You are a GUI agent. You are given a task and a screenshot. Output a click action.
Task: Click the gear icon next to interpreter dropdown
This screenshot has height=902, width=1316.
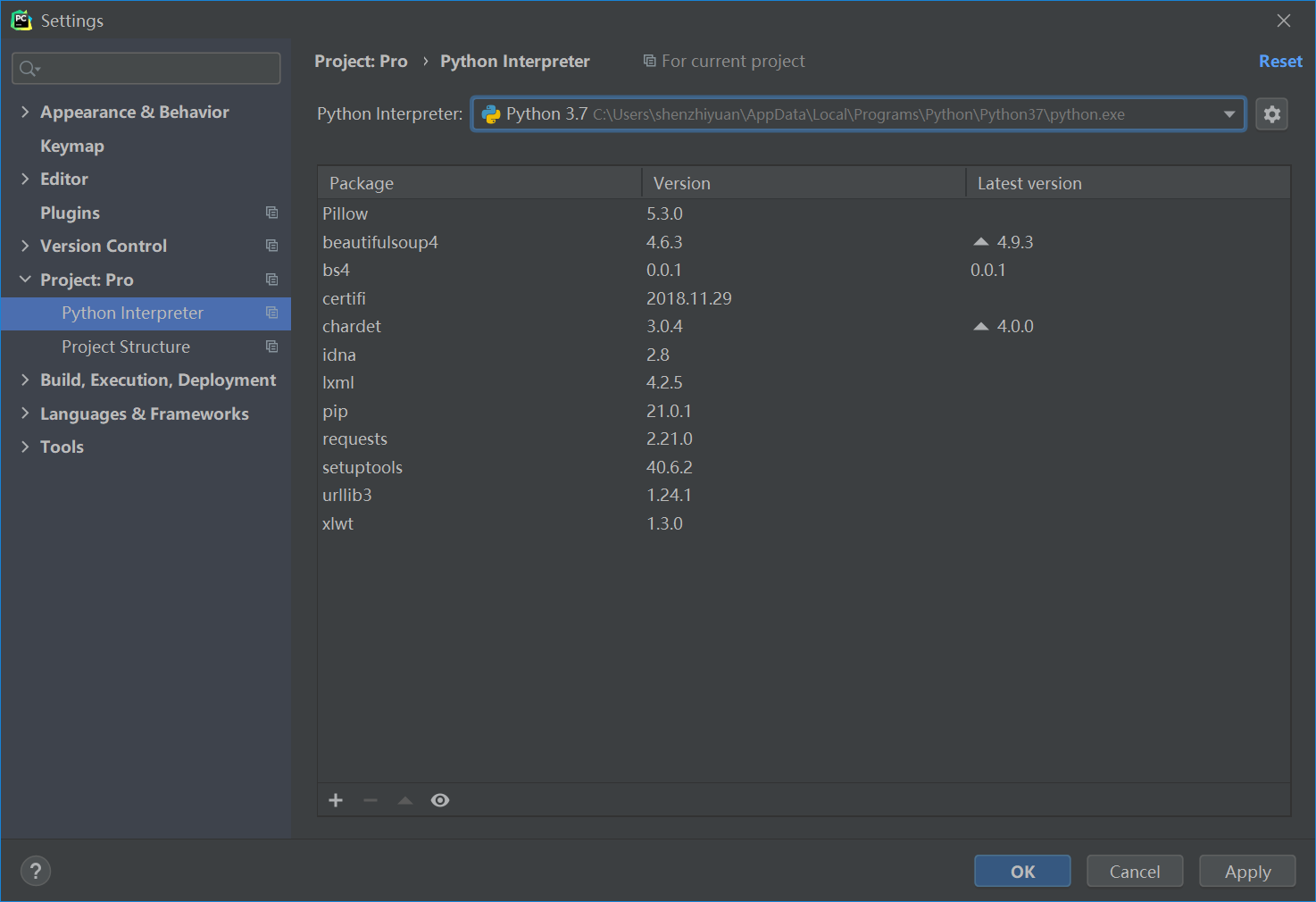point(1271,114)
